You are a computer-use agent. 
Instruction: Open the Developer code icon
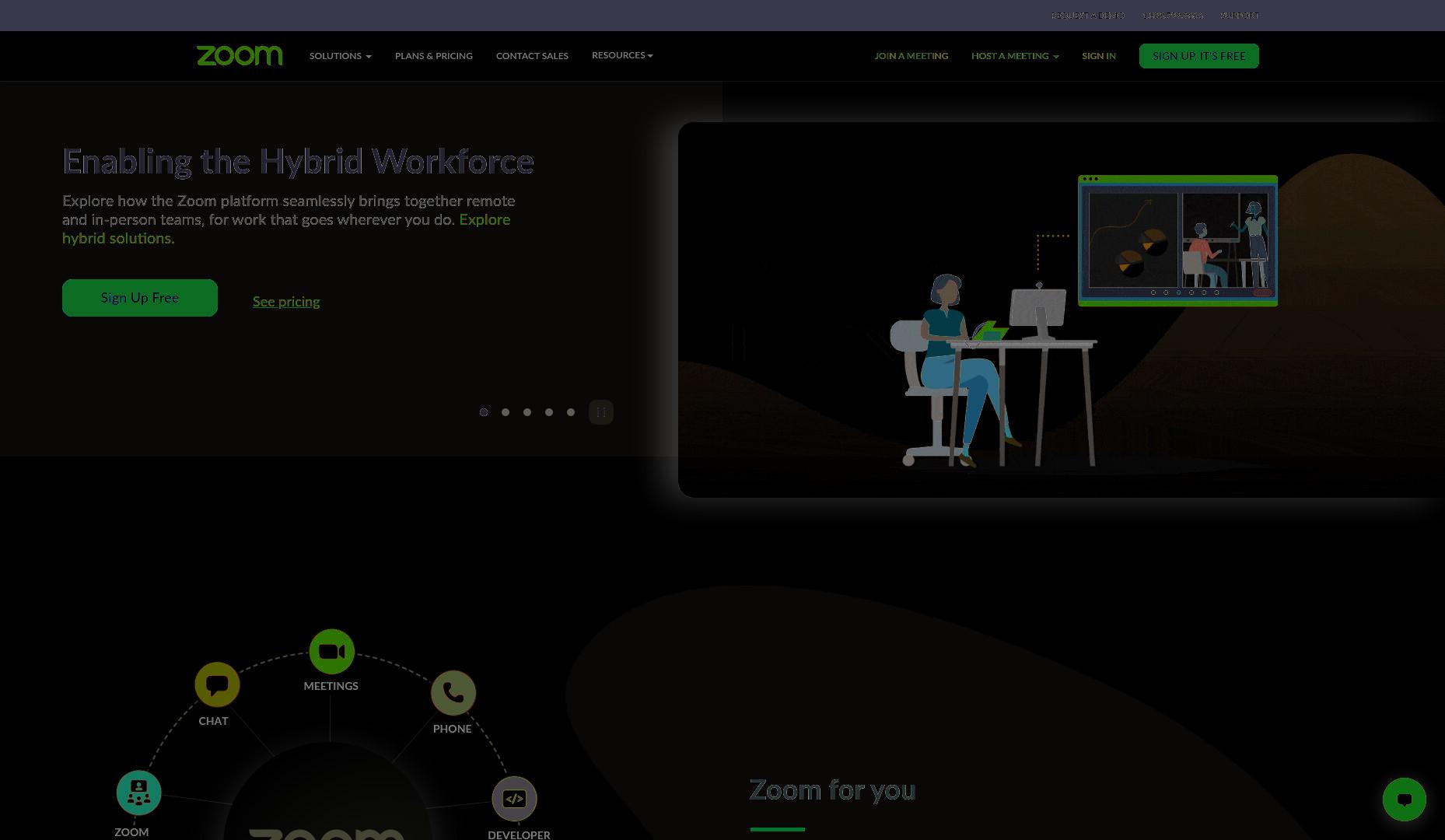coord(514,799)
